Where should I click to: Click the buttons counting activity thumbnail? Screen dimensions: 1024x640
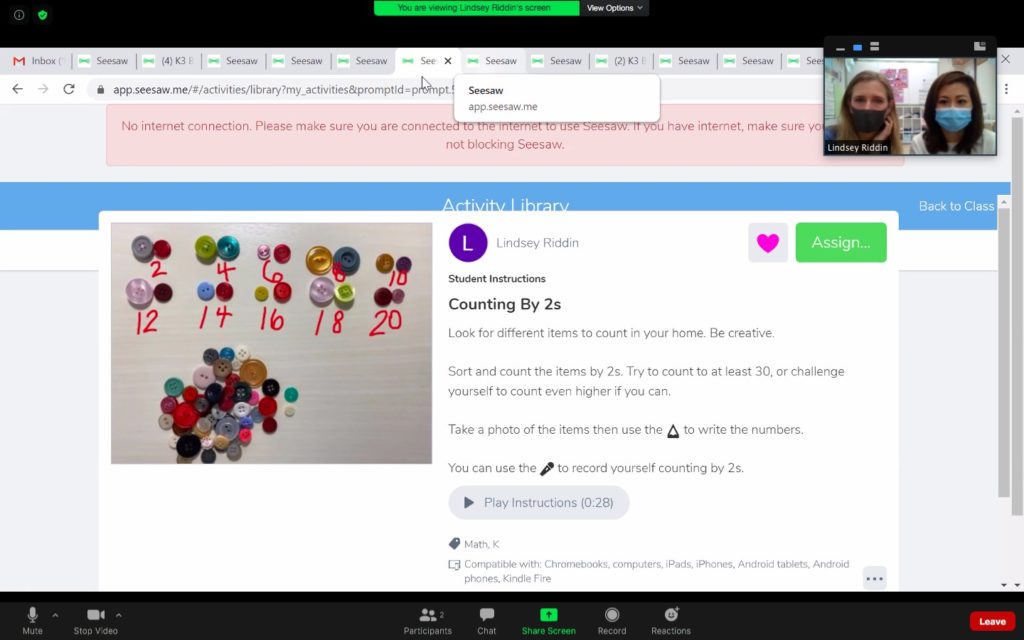click(271, 343)
